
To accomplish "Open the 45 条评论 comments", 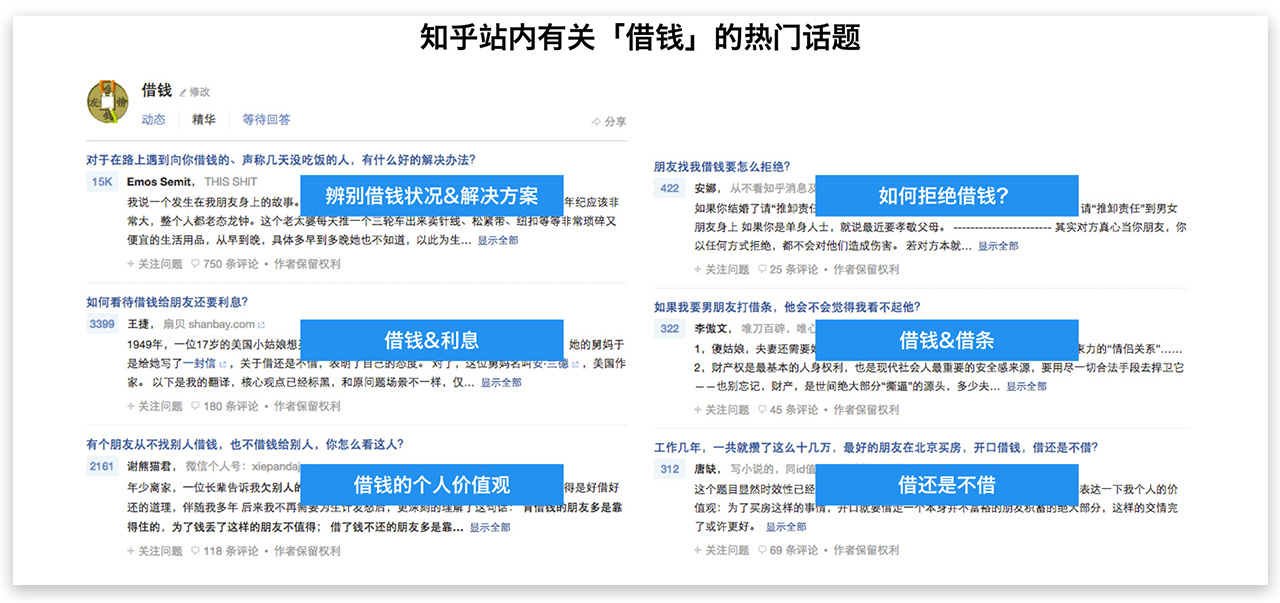I will coord(788,409).
